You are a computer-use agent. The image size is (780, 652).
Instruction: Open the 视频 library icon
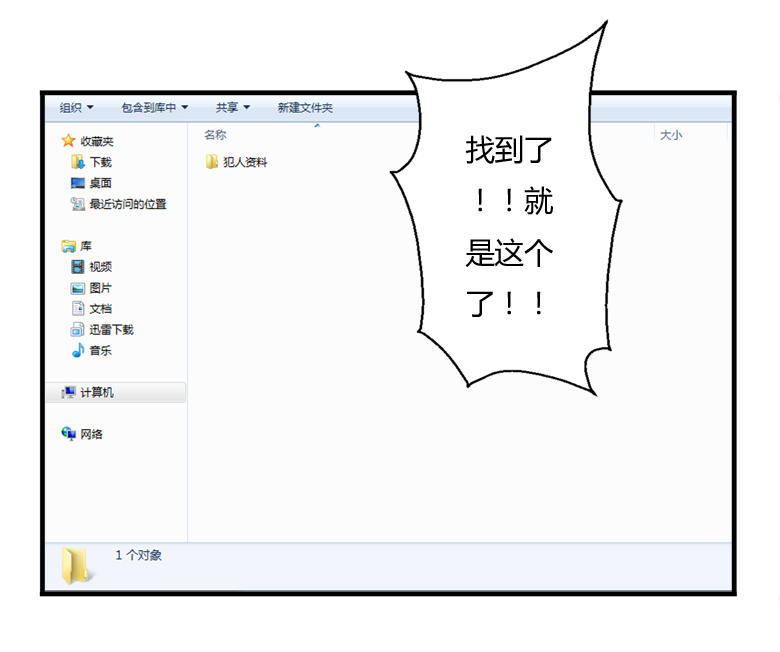78,267
